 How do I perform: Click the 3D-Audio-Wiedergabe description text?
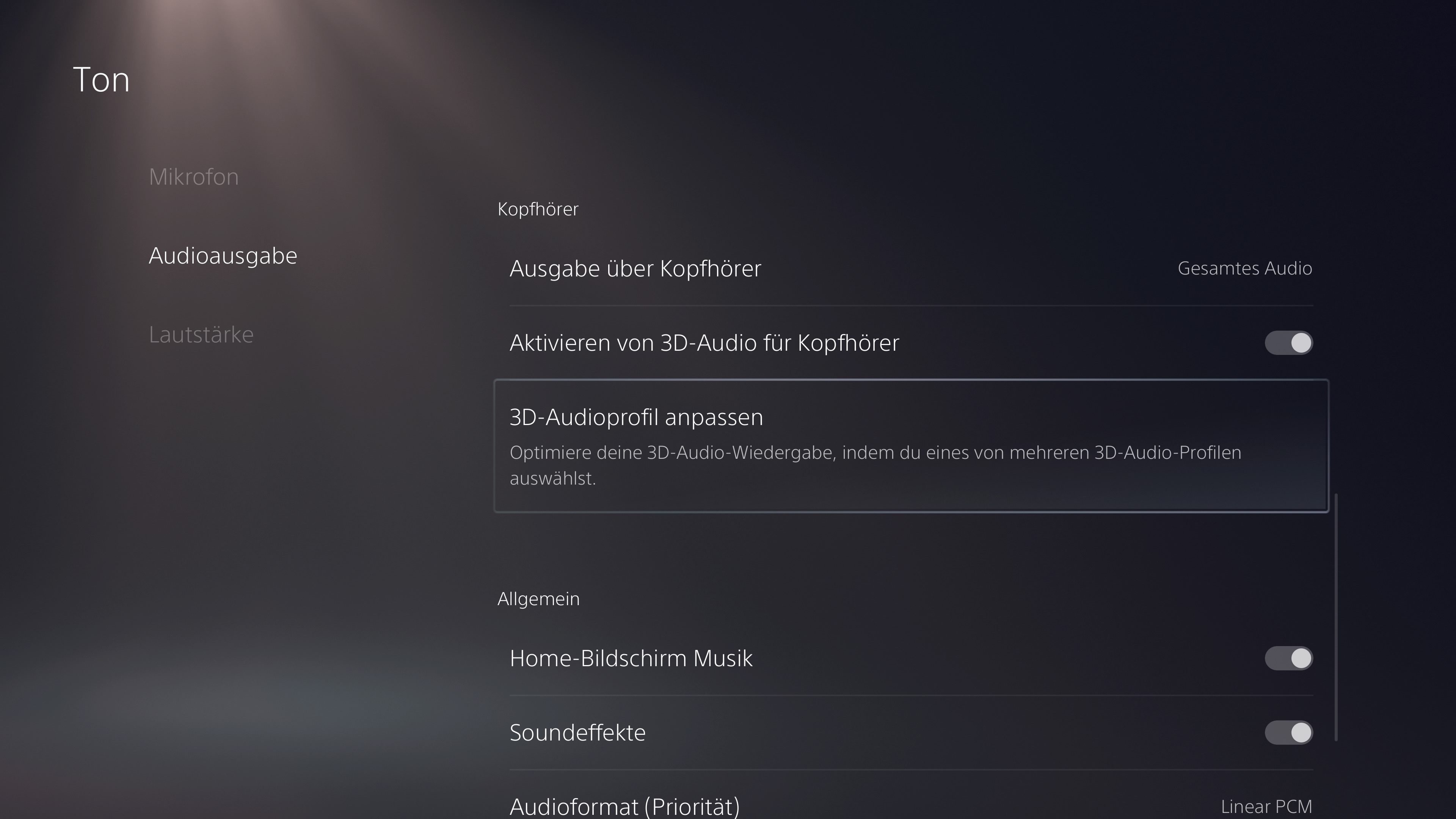click(x=875, y=453)
